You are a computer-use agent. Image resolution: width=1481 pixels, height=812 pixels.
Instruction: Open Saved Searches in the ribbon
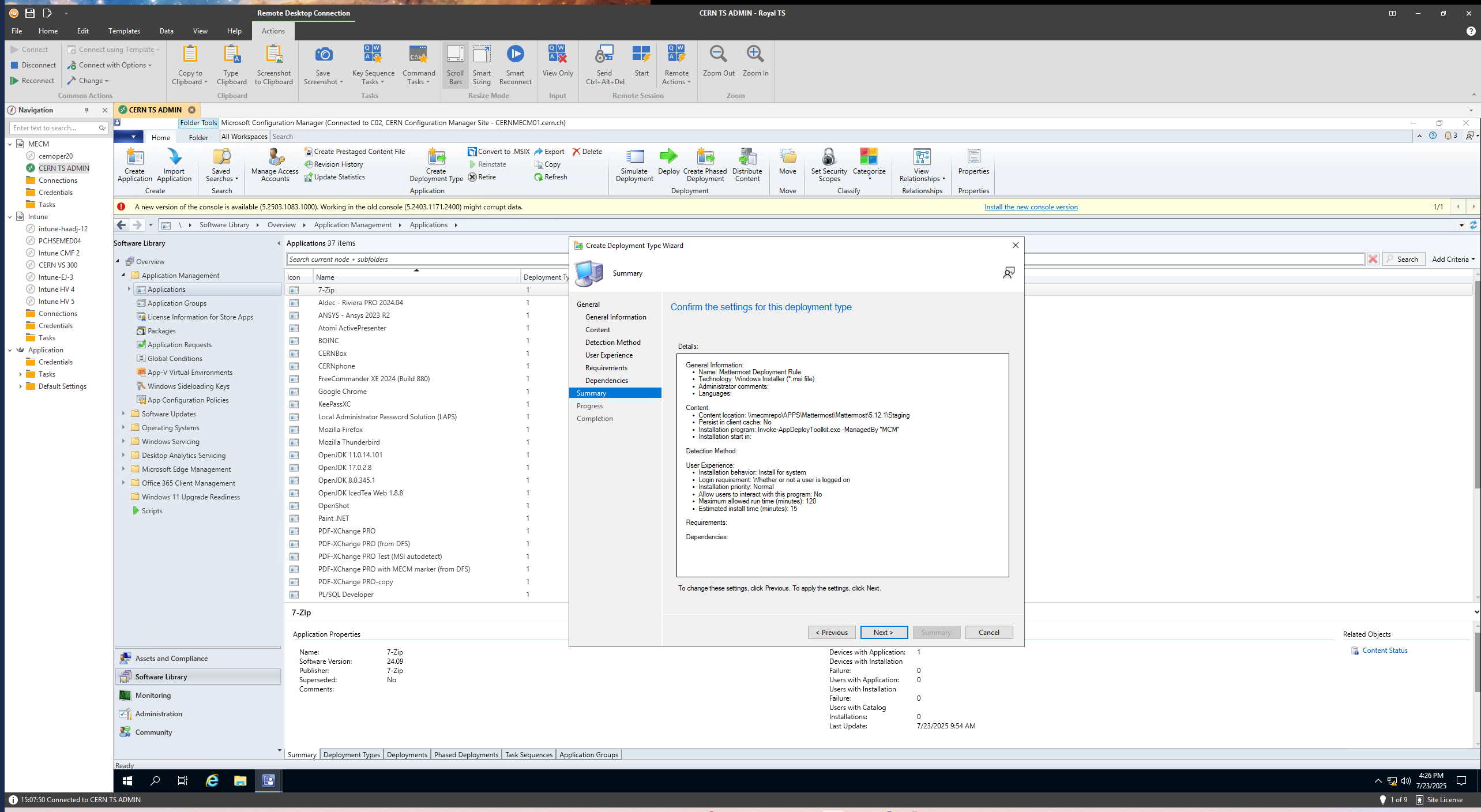(x=221, y=164)
